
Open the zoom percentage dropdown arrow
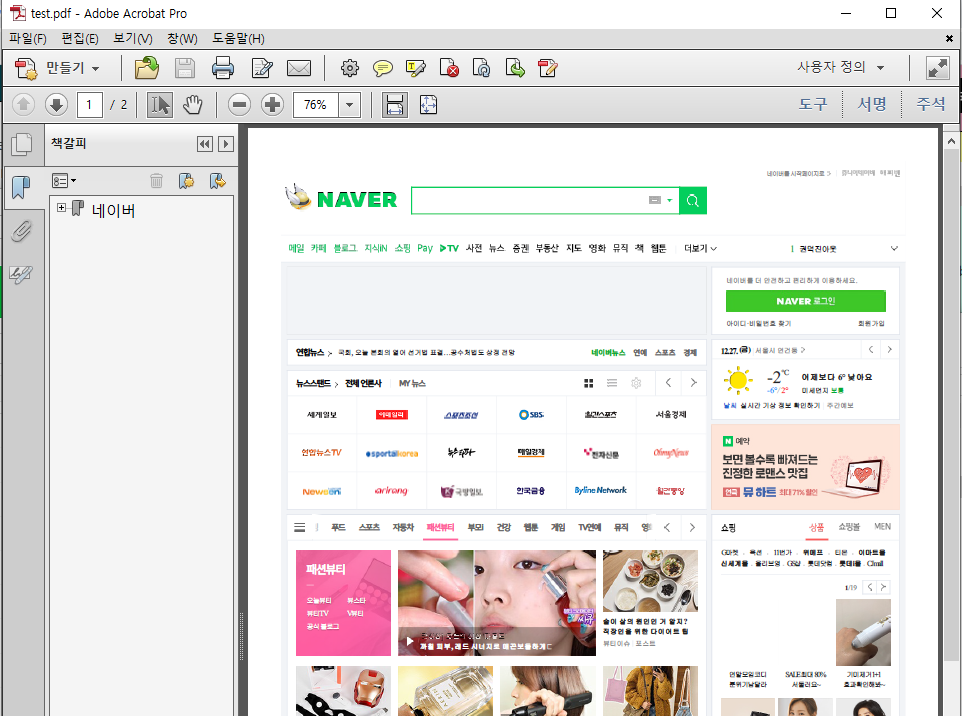[x=350, y=105]
